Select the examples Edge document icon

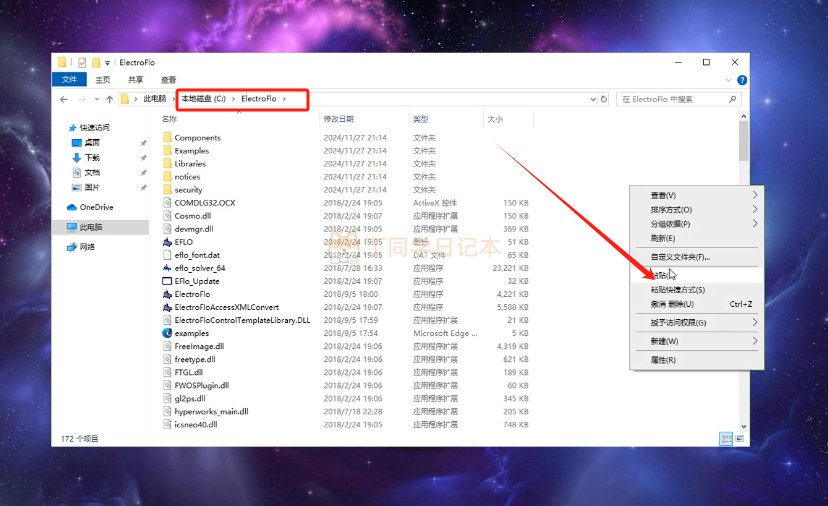pyautogui.click(x=167, y=333)
